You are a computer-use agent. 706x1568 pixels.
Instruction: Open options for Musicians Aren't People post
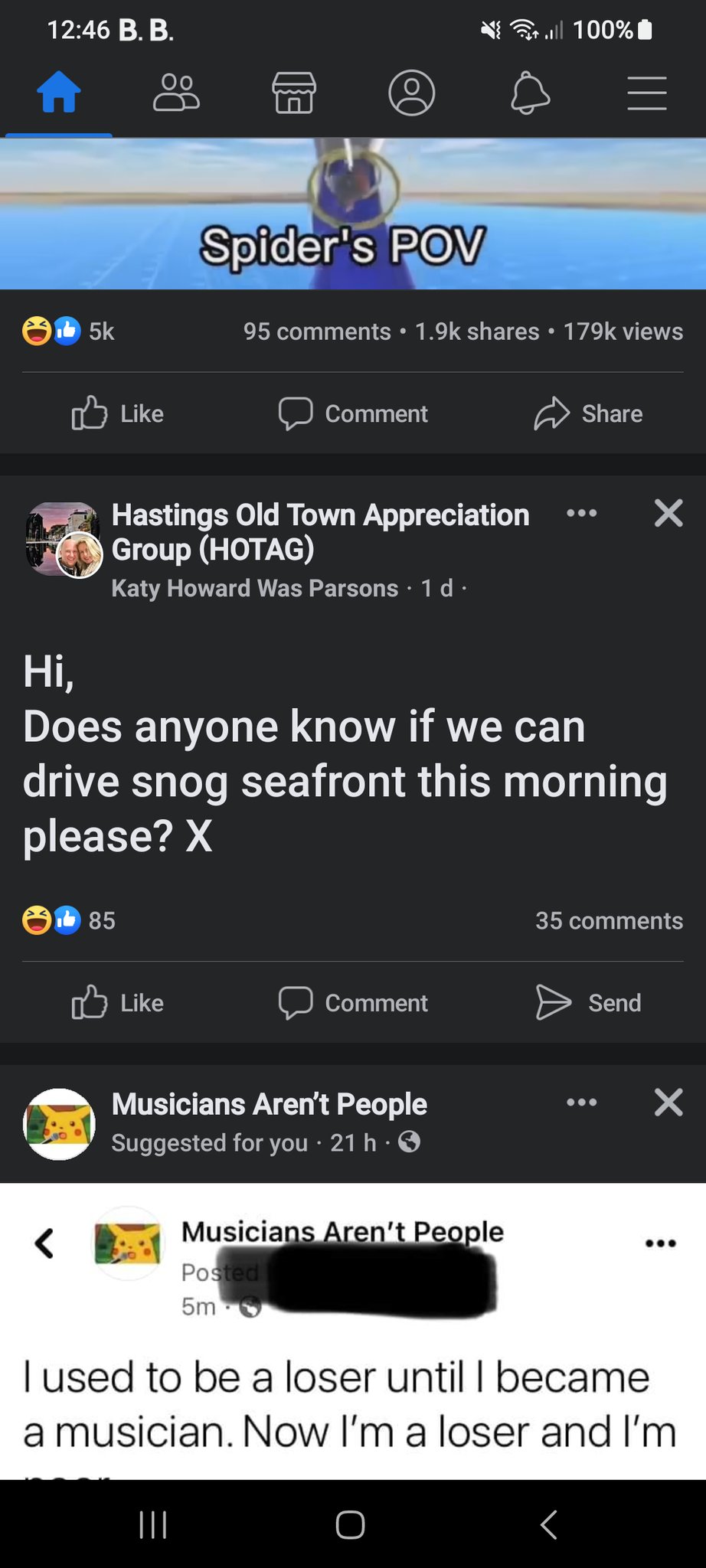pos(582,1102)
